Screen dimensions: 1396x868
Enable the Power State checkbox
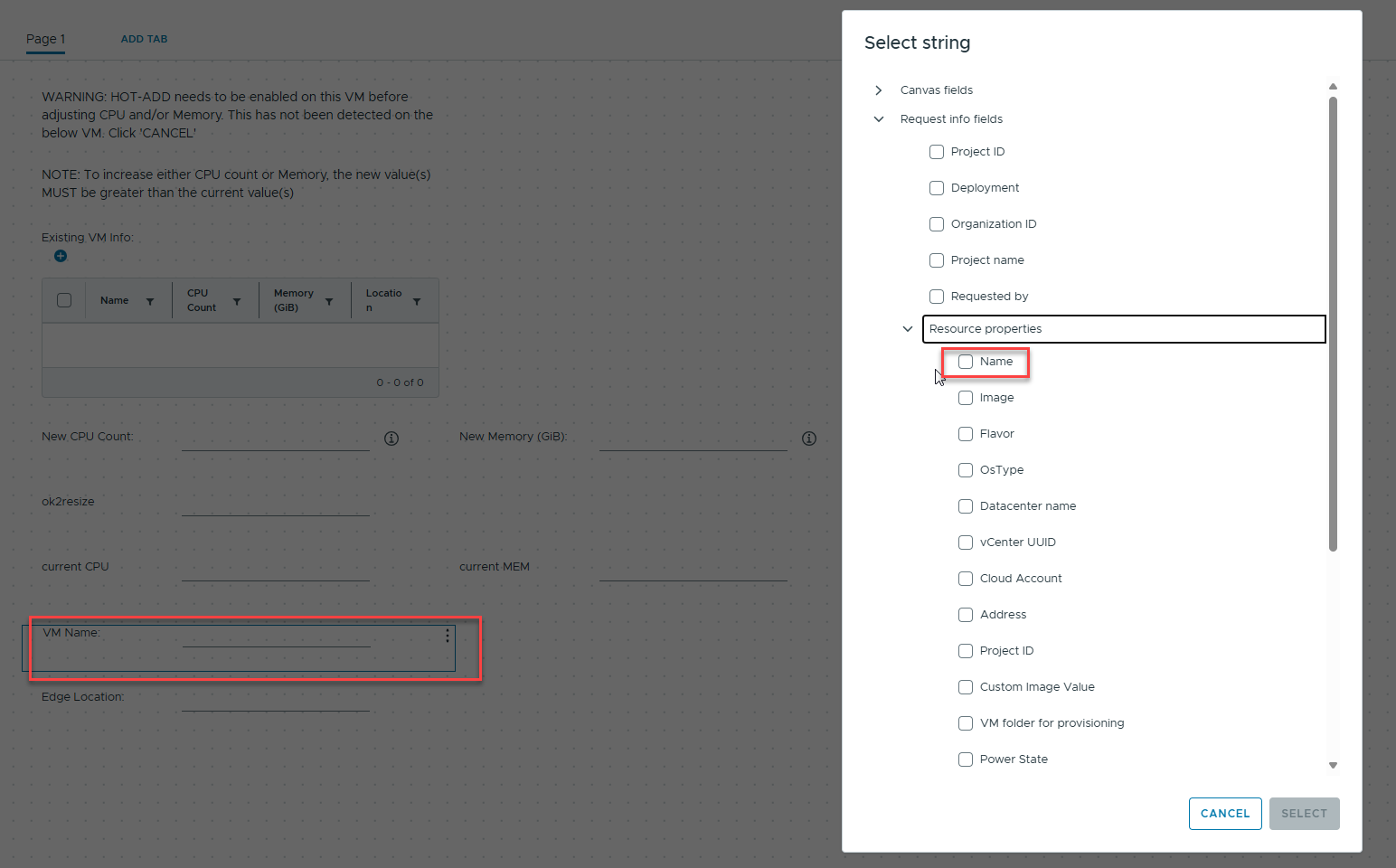(966, 759)
